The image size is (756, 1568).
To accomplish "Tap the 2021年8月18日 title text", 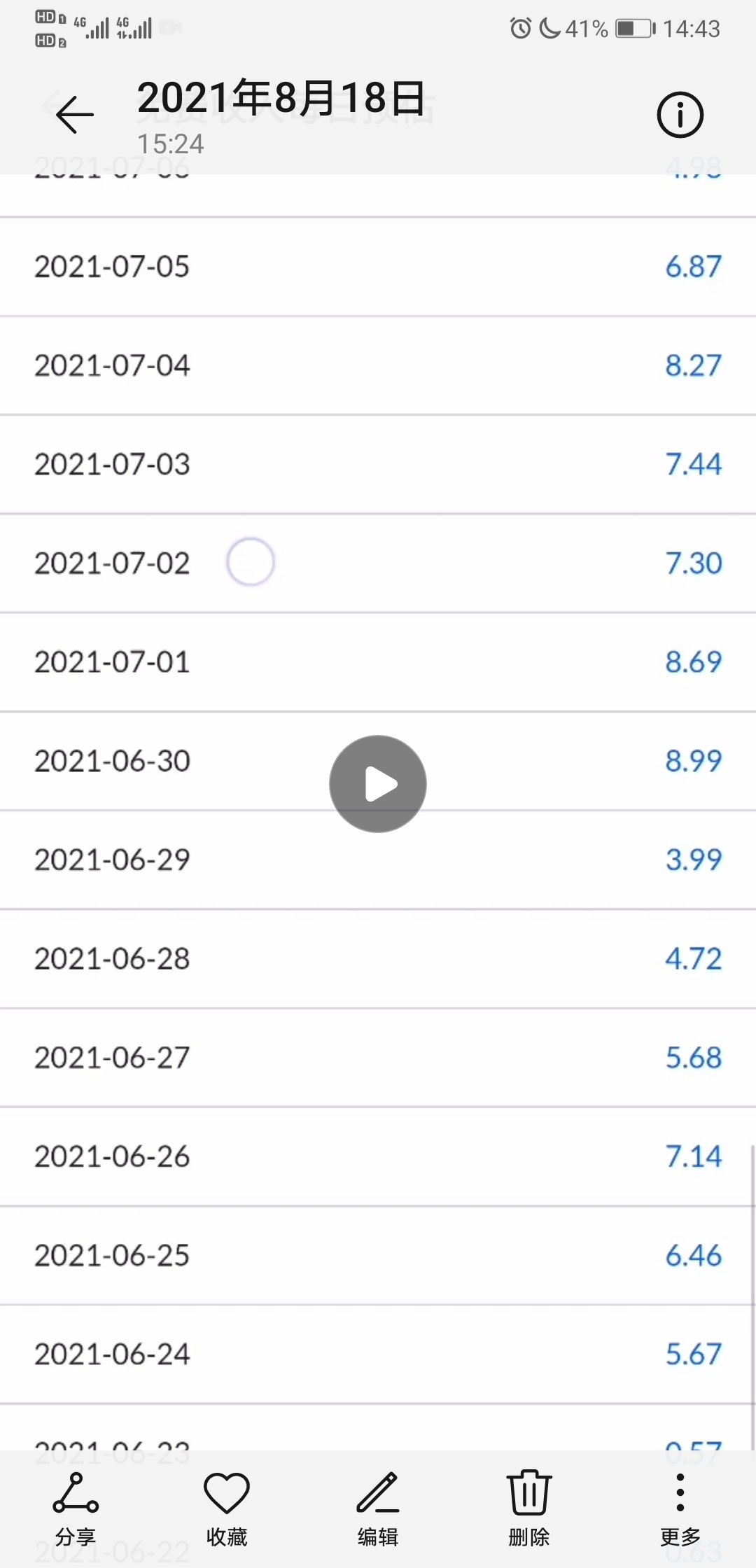I will tap(281, 98).
